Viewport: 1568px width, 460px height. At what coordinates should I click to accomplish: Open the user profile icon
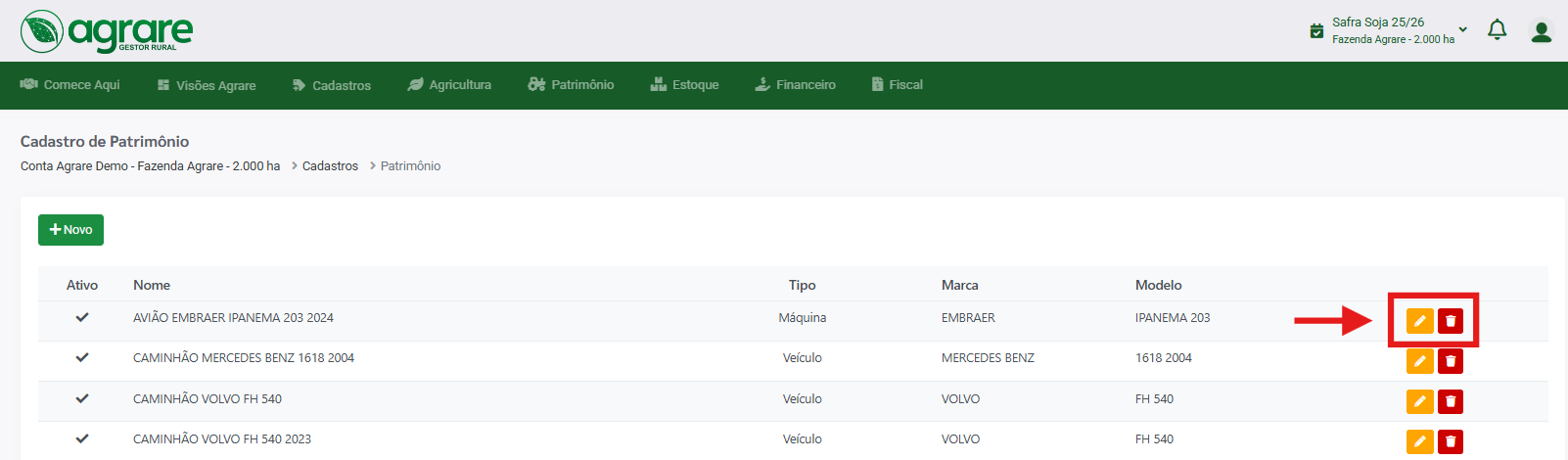pos(1542,31)
